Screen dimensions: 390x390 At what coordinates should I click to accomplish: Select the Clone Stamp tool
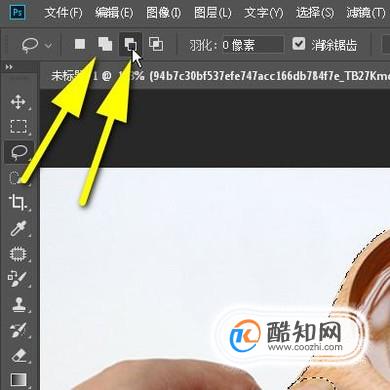[19, 304]
